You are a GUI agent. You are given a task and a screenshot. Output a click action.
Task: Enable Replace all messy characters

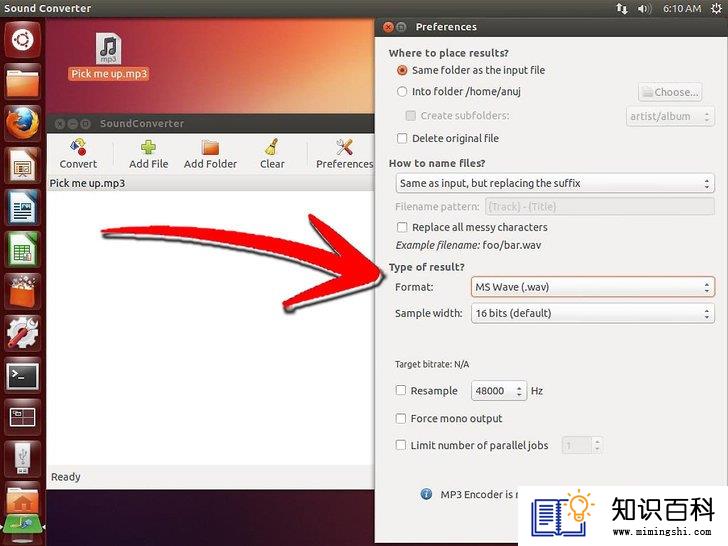click(402, 227)
